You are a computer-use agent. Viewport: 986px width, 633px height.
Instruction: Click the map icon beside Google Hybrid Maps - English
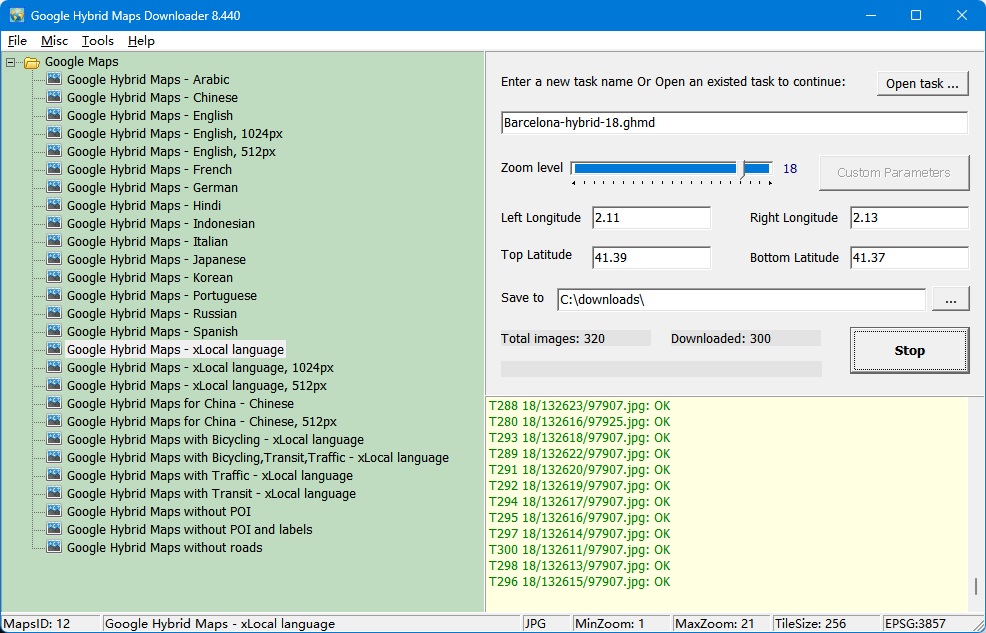[x=54, y=115]
